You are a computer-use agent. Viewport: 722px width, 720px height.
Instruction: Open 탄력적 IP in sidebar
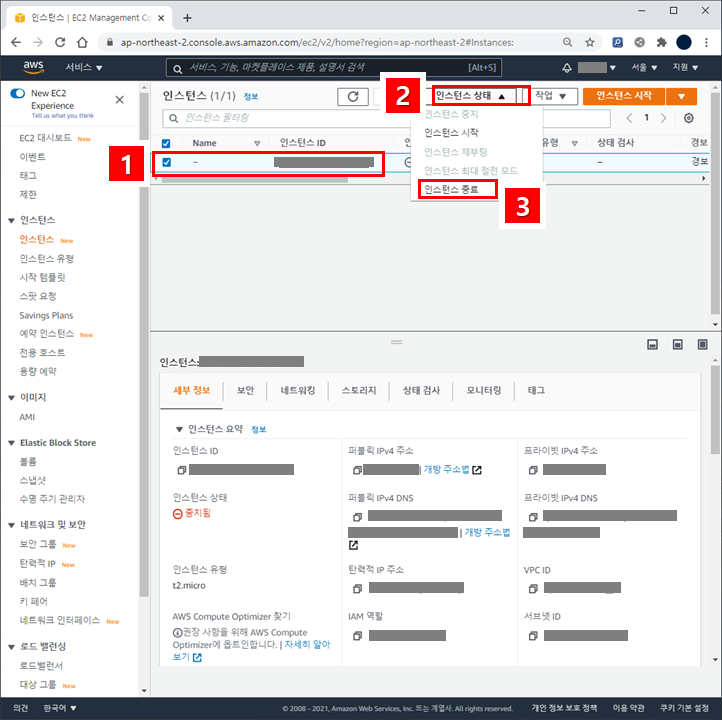(x=37, y=563)
